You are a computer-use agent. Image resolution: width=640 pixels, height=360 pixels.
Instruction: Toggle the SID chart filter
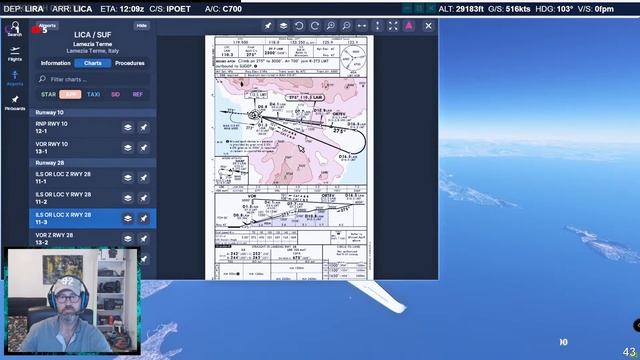(116, 94)
